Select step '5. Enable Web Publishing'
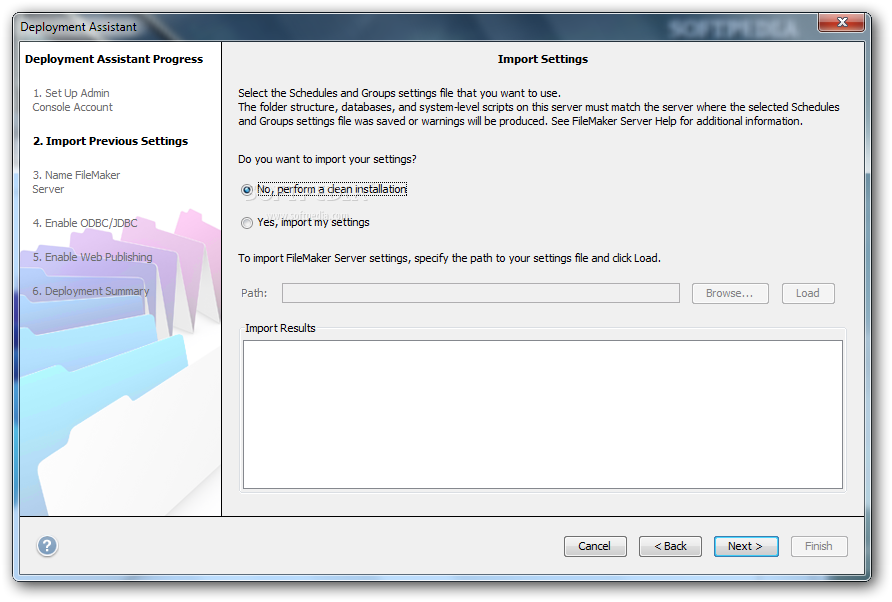 pyautogui.click(x=92, y=257)
